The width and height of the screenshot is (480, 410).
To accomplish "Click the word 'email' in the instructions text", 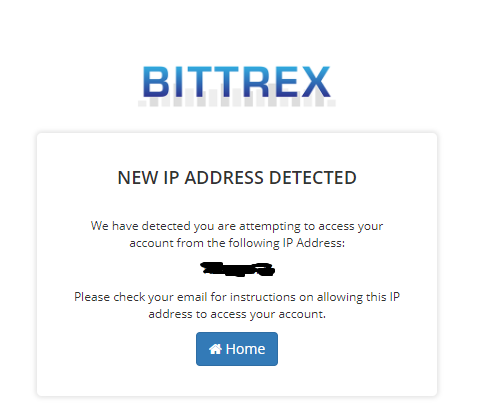I will pos(192,297).
